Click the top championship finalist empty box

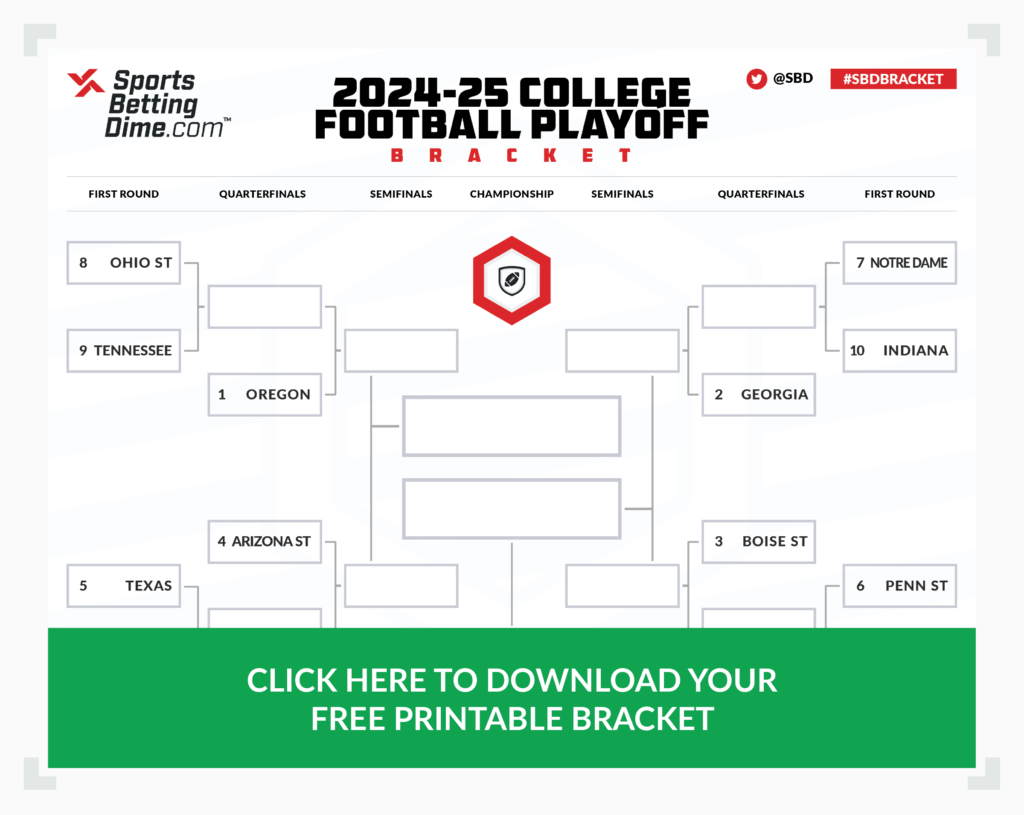coord(511,426)
